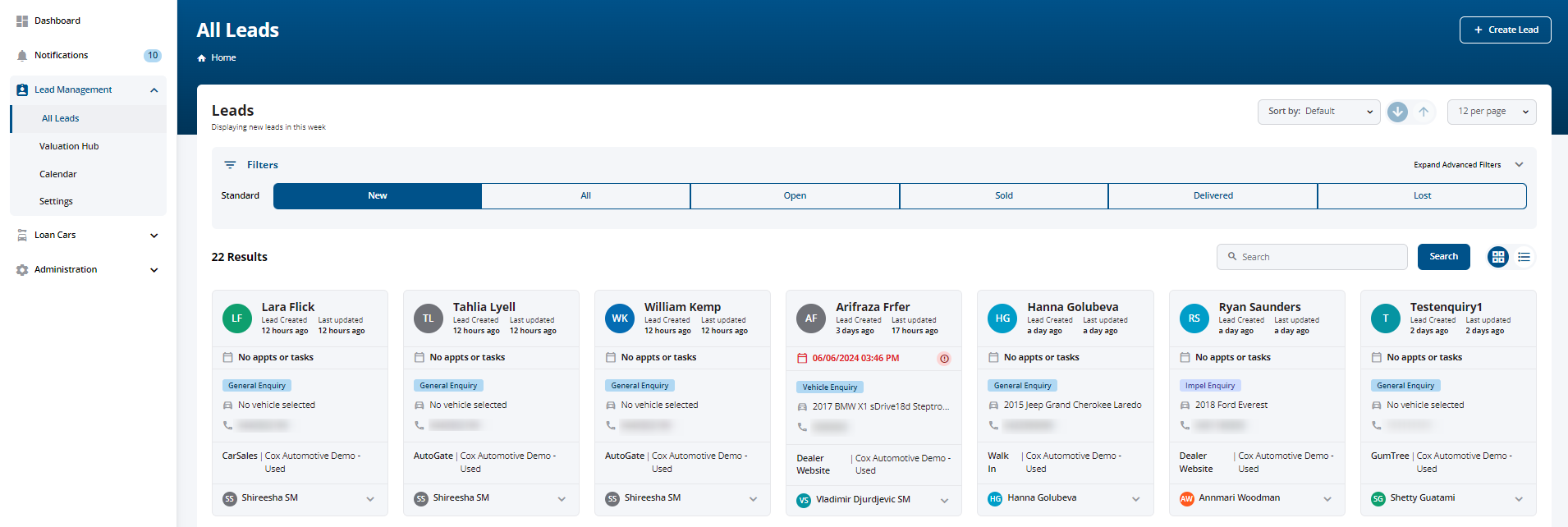The width and height of the screenshot is (1568, 527).
Task: Click phone icon on William Kemp card
Action: click(611, 425)
